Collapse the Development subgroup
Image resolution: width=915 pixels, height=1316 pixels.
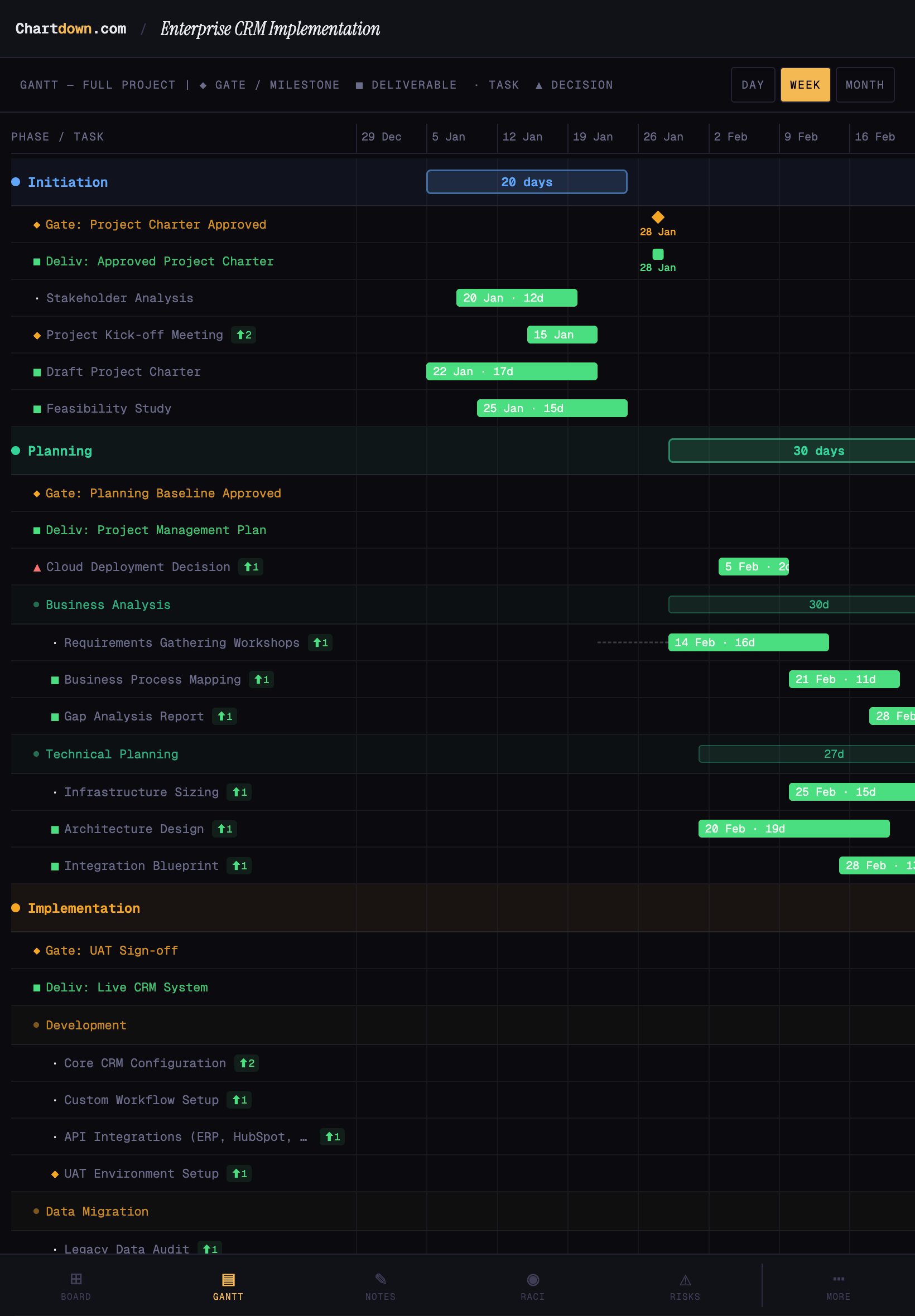(x=36, y=1025)
